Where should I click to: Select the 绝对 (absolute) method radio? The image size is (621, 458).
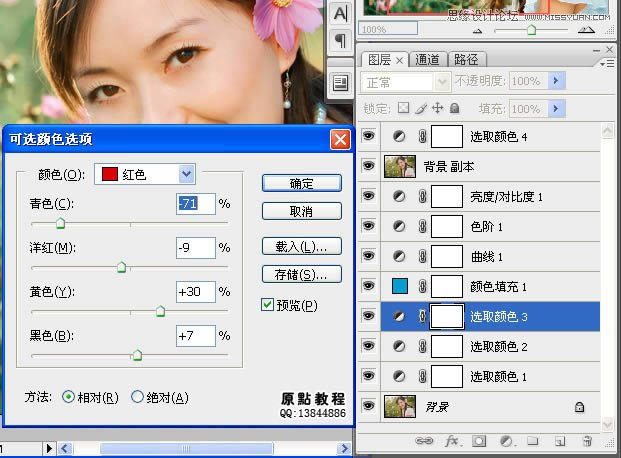point(137,397)
